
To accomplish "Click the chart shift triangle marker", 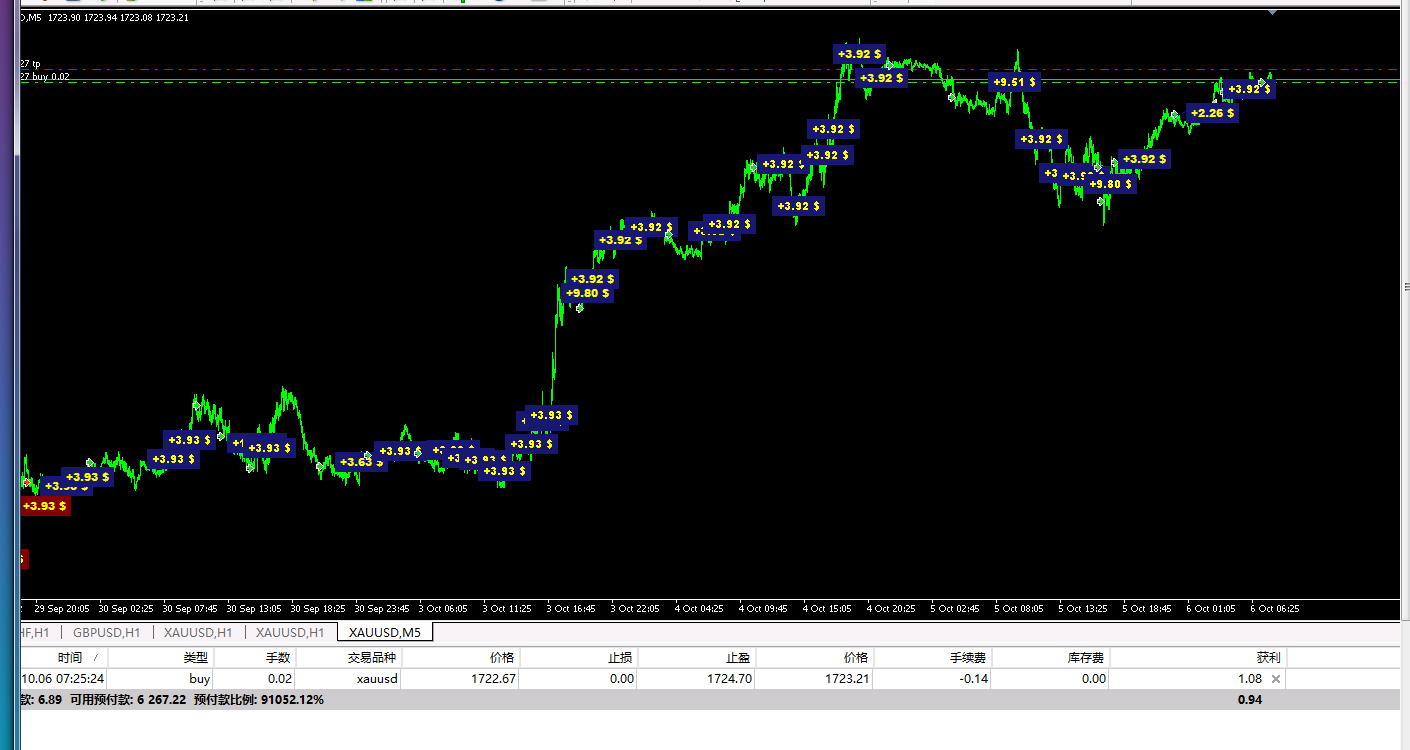I will [x=1272, y=12].
